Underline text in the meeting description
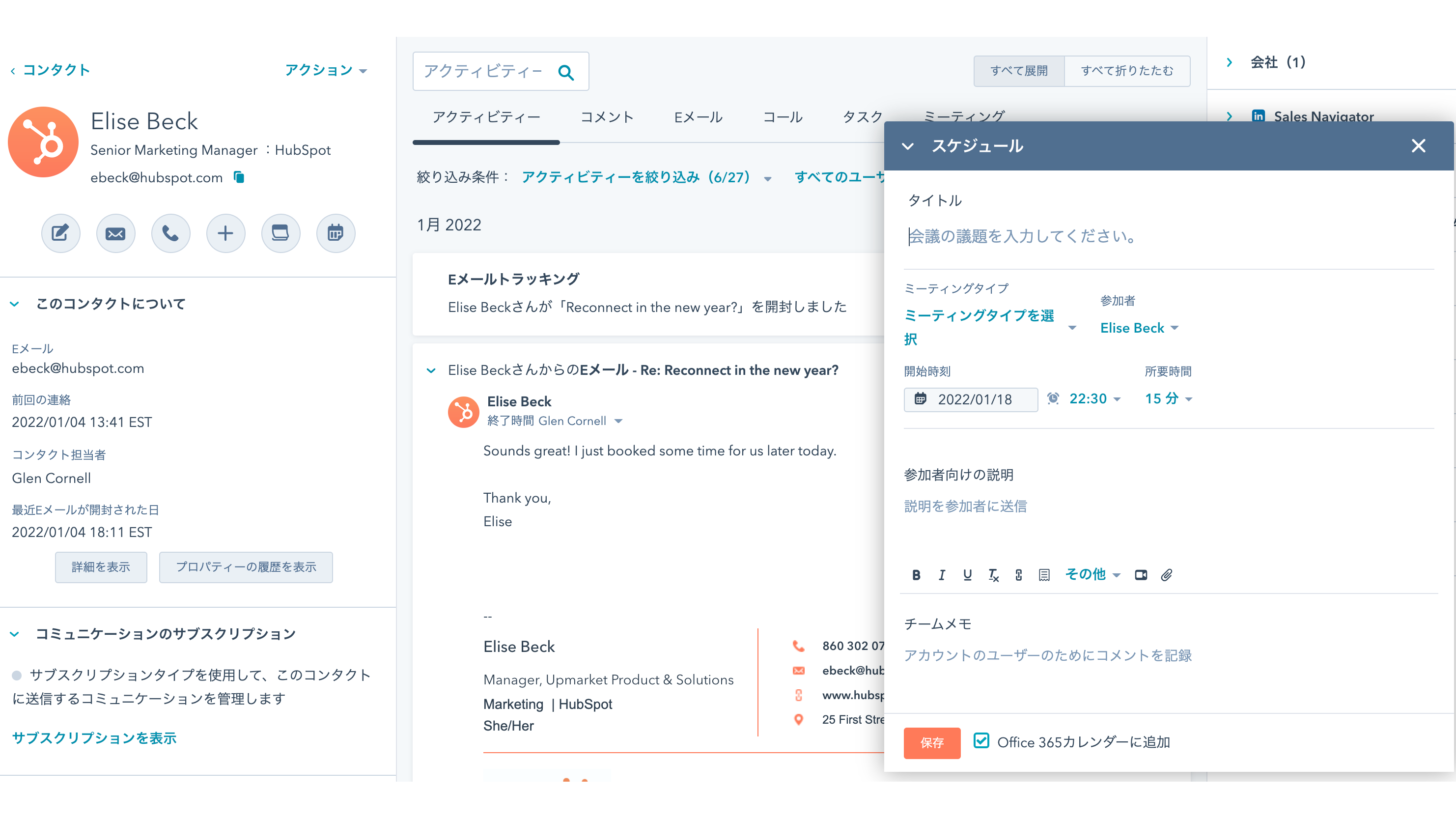The height and width of the screenshot is (819, 1456). 968,575
